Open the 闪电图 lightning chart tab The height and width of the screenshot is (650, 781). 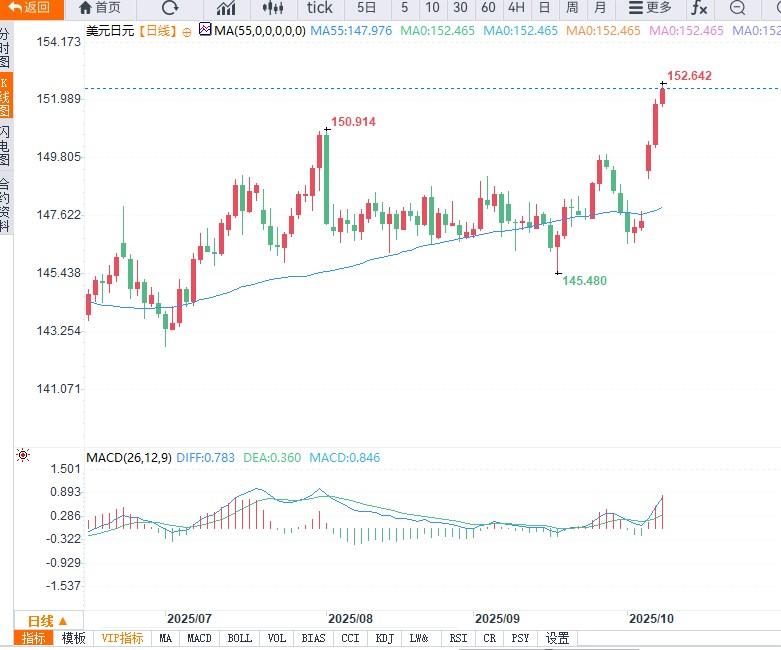pyautogui.click(x=6, y=147)
